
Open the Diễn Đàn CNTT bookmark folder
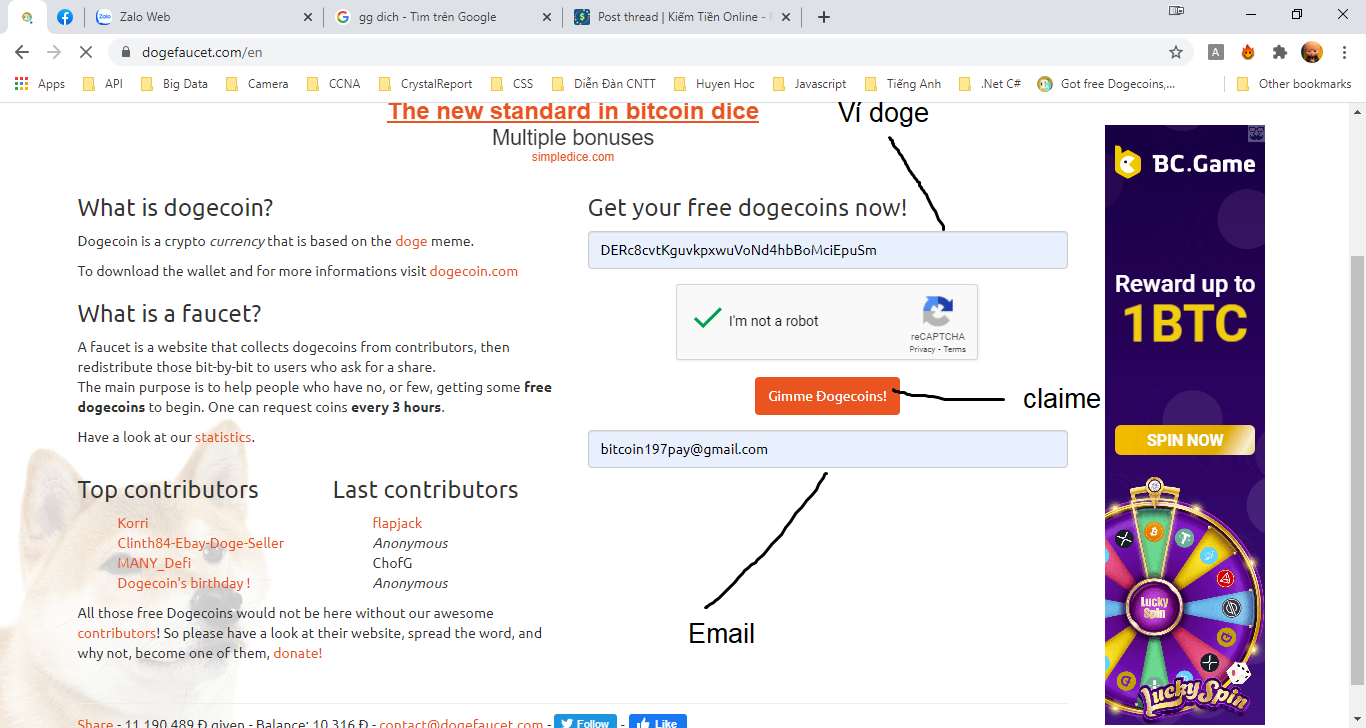coord(602,84)
